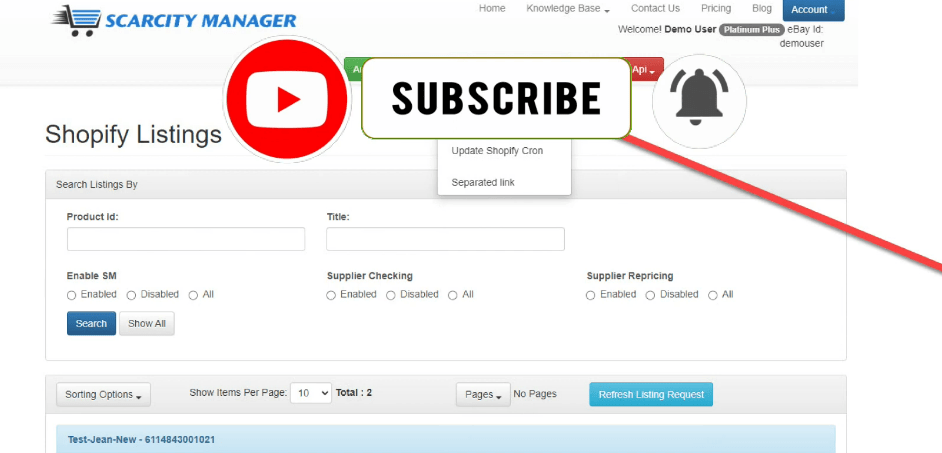Select Disabled under Supplier Repricing

coord(650,295)
